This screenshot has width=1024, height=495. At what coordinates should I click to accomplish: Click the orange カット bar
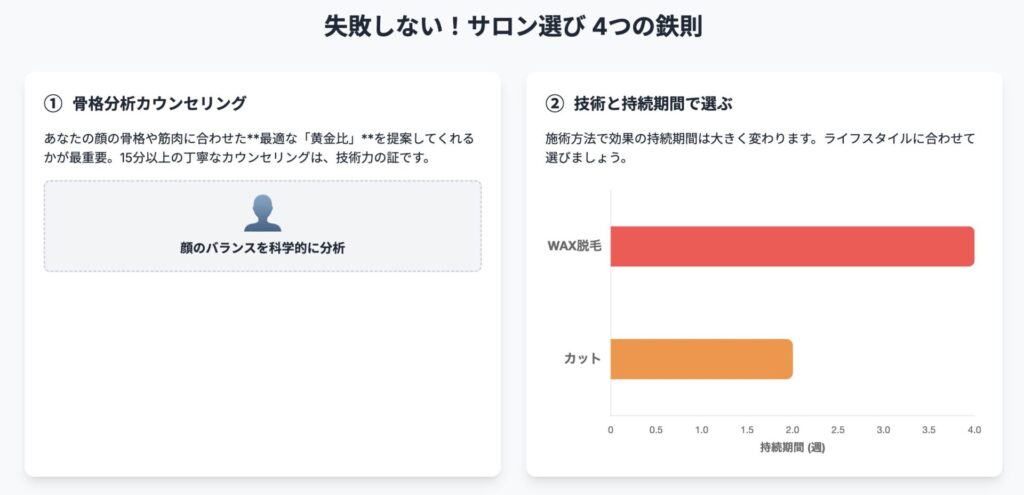pos(701,359)
